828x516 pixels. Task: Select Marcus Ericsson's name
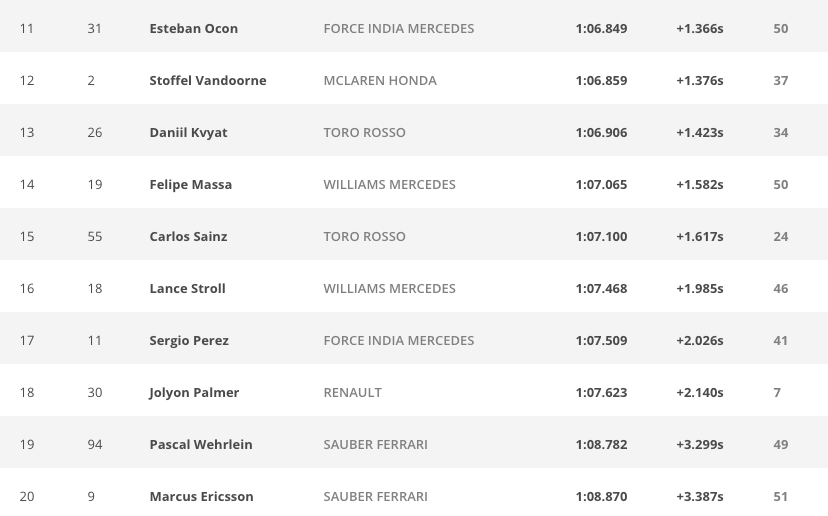tap(201, 496)
